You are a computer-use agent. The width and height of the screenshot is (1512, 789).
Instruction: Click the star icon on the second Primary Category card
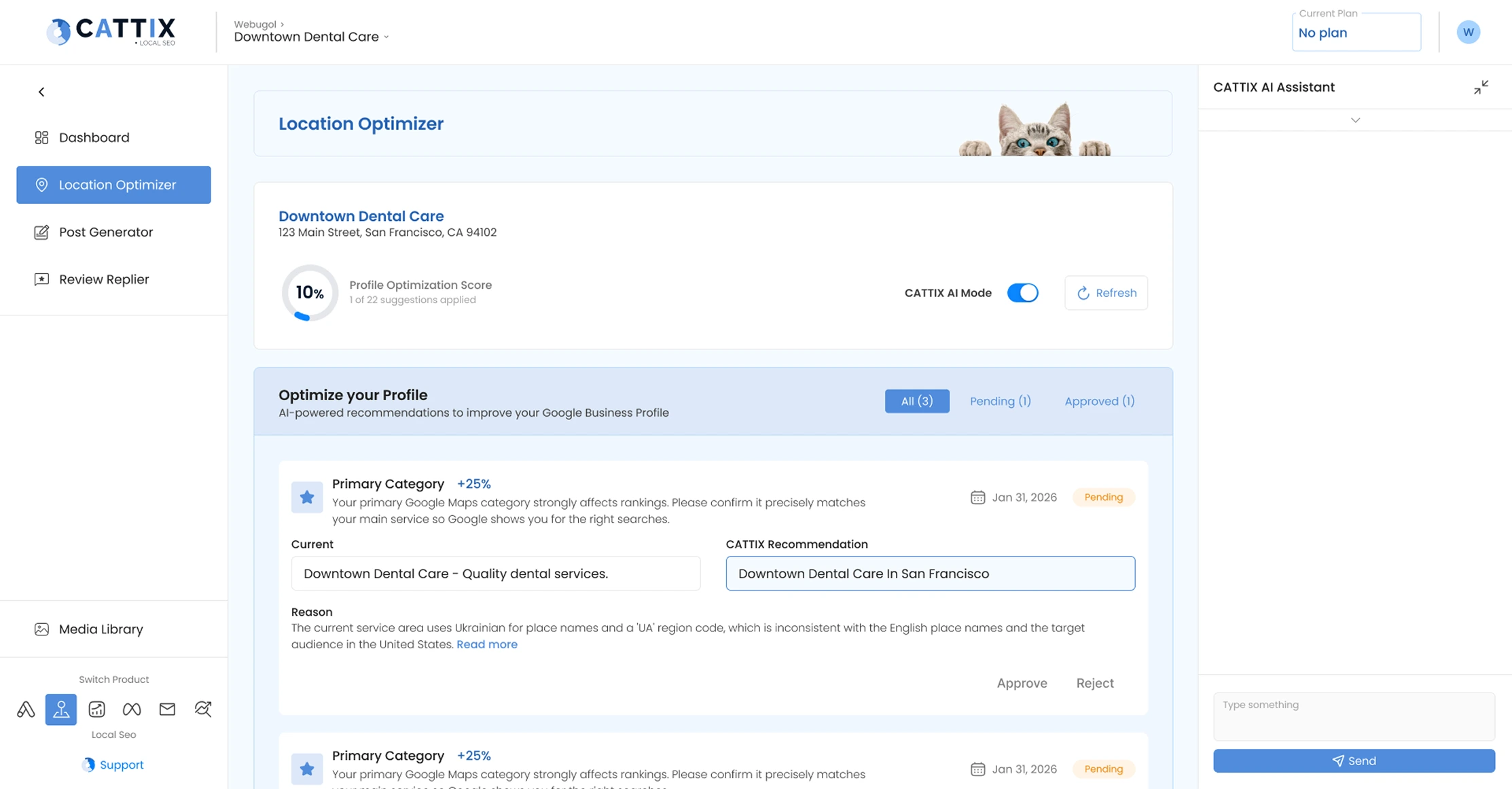click(307, 769)
